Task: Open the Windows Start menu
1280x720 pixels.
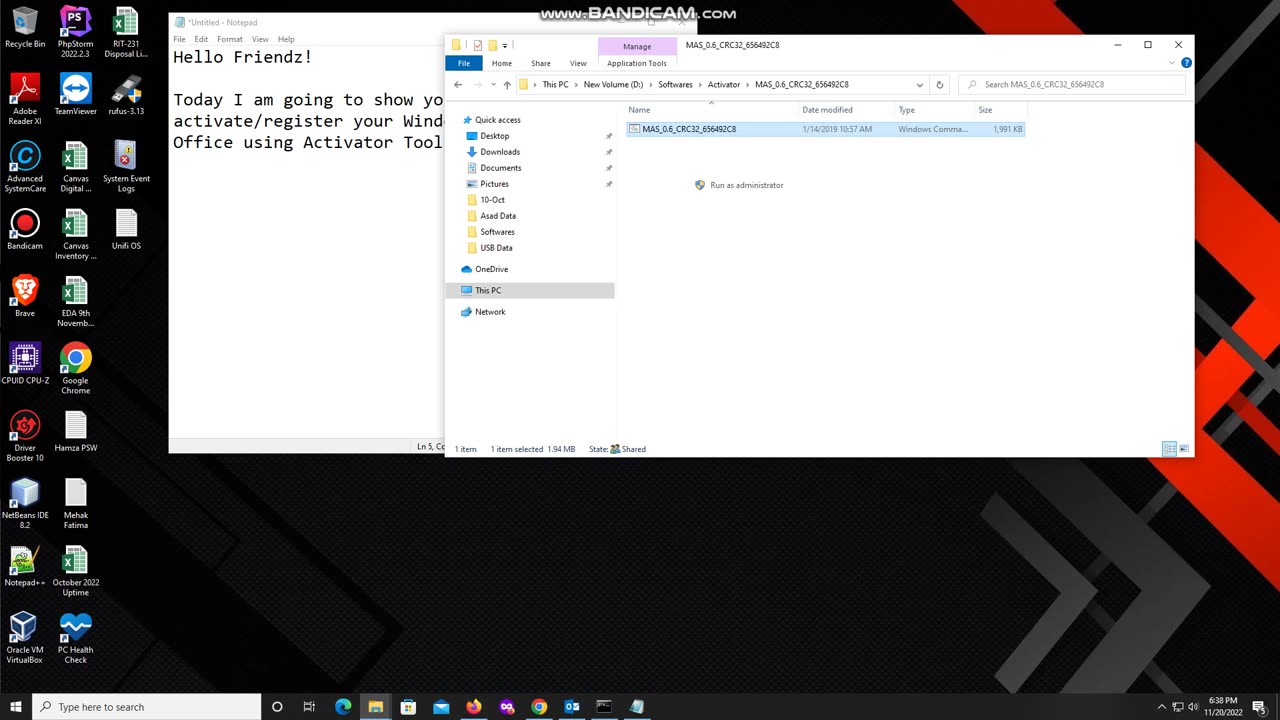Action: [x=15, y=707]
